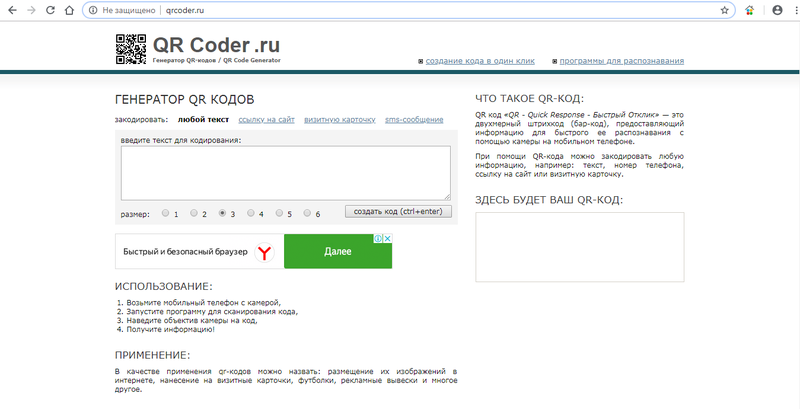Viewport: 800px width, 409px height.
Task: Click the browser forward arrow
Action: coord(31,10)
